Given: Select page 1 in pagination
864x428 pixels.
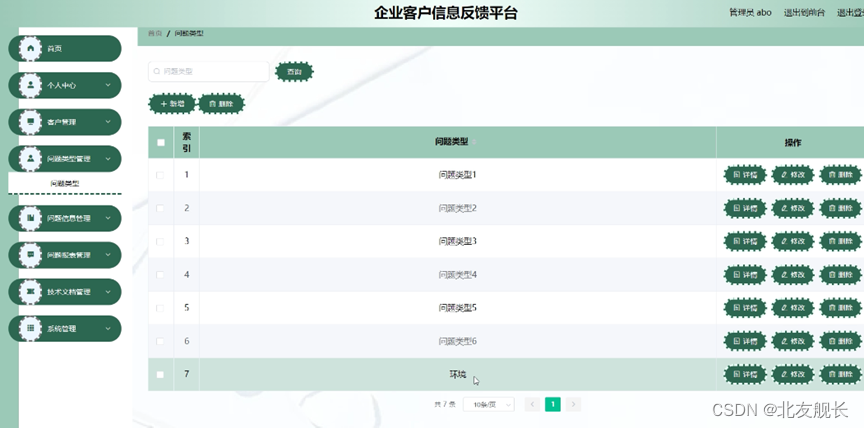Looking at the screenshot, I should point(553,405).
